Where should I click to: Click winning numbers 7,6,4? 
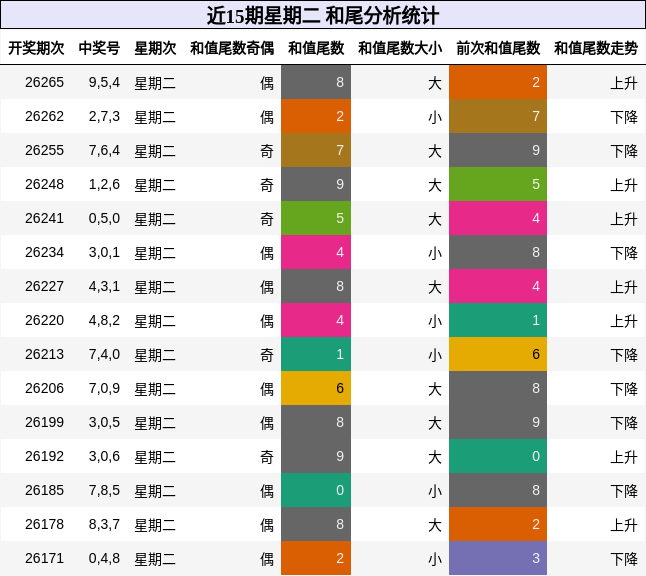[104, 150]
